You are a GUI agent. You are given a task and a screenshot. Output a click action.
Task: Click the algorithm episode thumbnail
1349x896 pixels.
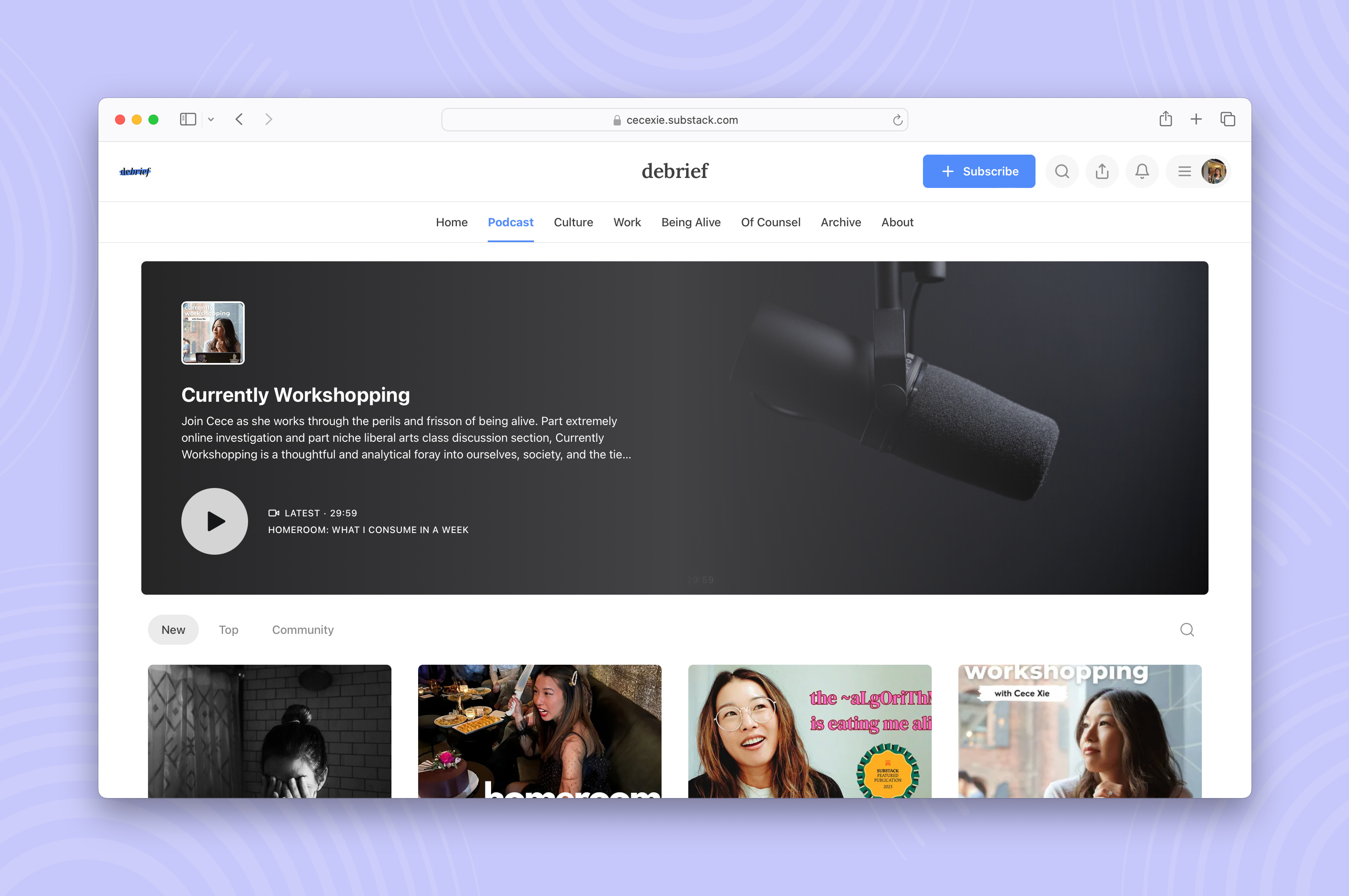click(809, 731)
